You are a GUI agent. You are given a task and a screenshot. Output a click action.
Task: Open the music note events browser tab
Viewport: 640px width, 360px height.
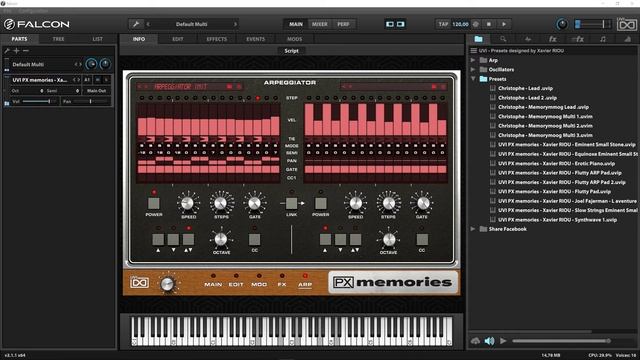pyautogui.click(x=603, y=39)
